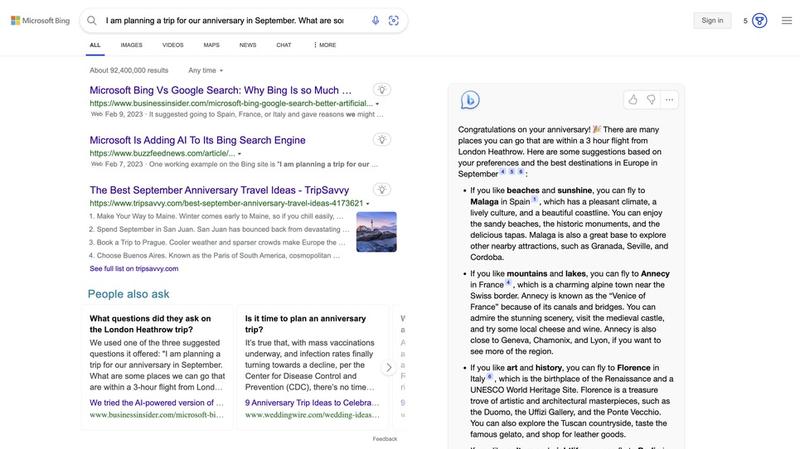This screenshot has height=449, width=800.
Task: Expand tripsavvy URL dropdown arrow
Action: pyautogui.click(x=368, y=204)
